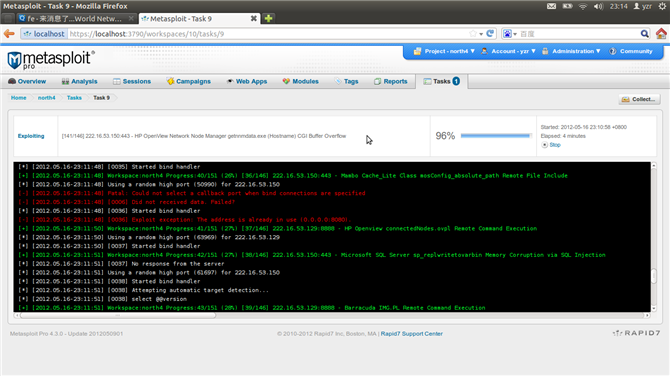The image size is (670, 376).
Task: Click the Collect... button
Action: [x=639, y=99]
